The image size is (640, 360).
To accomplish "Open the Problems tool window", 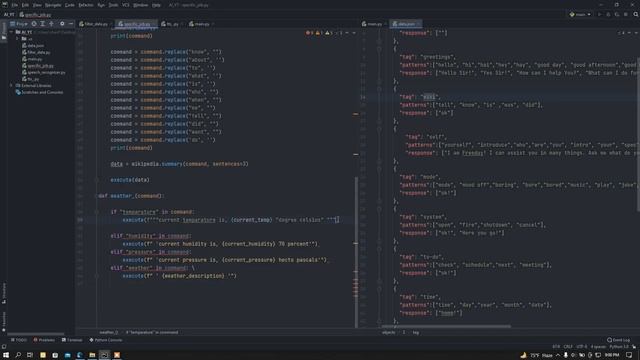I will coord(44,340).
